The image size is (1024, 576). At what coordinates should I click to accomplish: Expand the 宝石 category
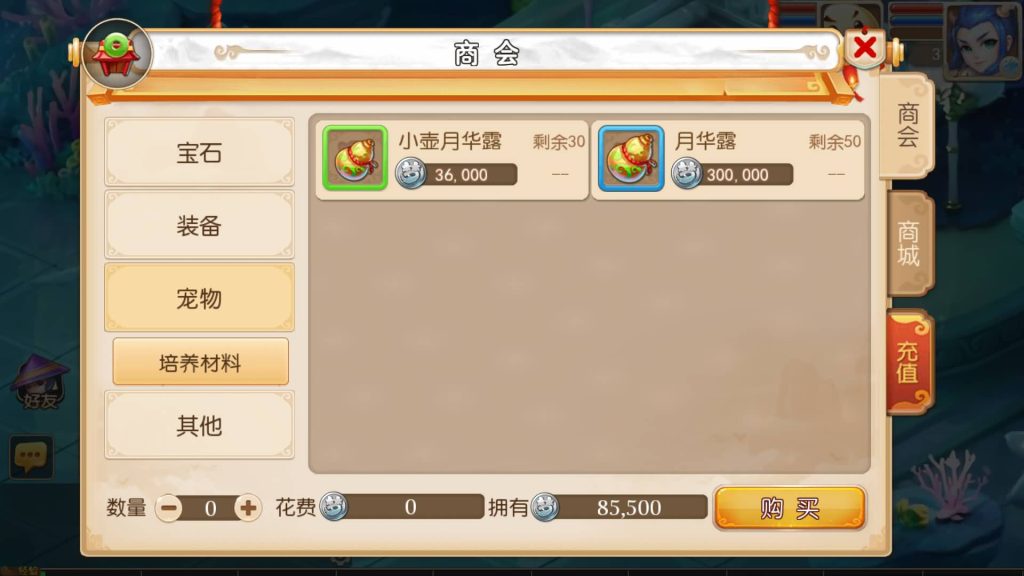pyautogui.click(x=199, y=153)
